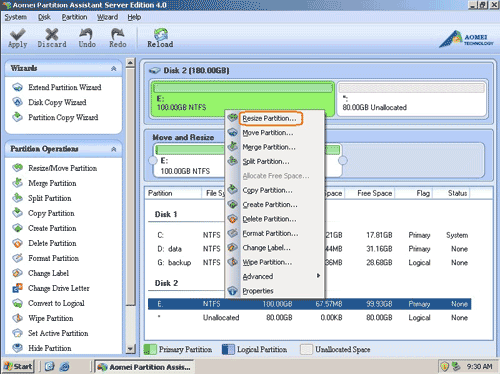Click sidebar scrollbar down arrow

tap(130, 349)
